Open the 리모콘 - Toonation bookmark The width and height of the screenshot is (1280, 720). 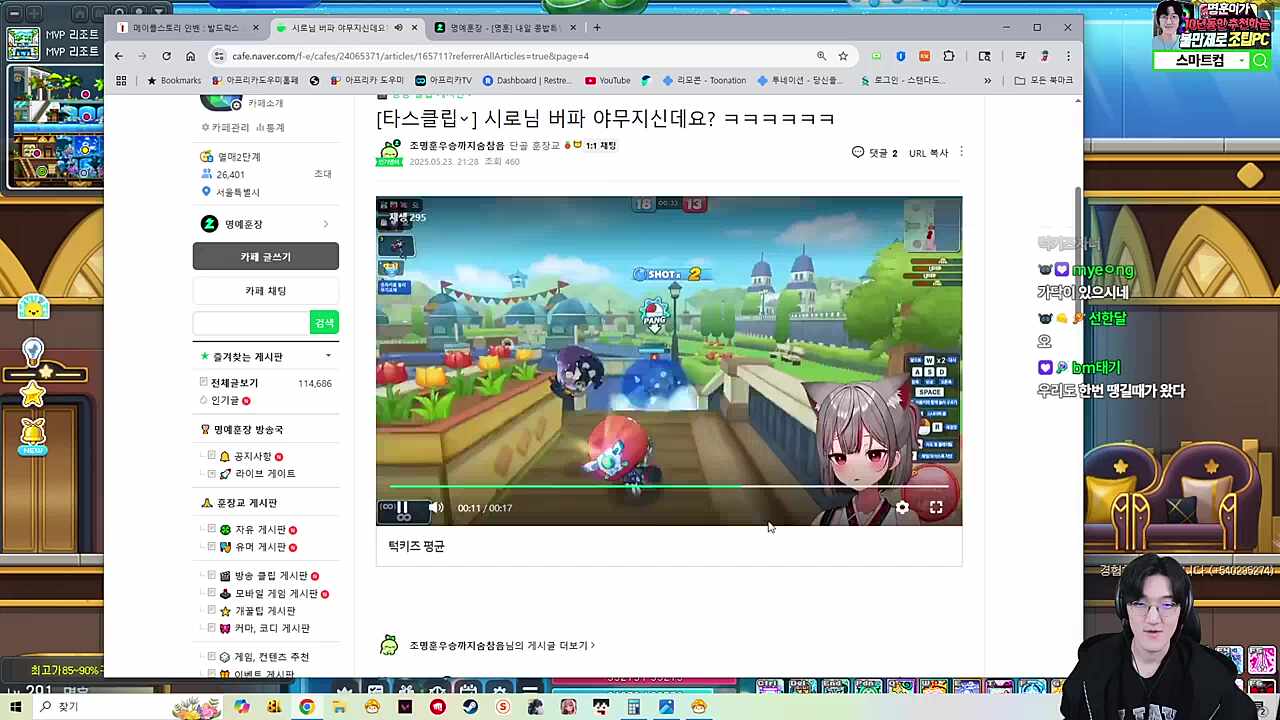(x=703, y=80)
